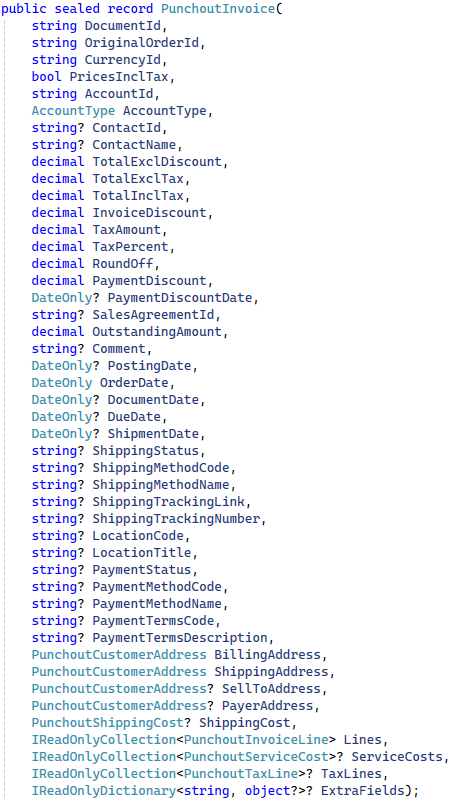Click the ShippingCost parameter name
The width and height of the screenshot is (453, 804).
245,722
